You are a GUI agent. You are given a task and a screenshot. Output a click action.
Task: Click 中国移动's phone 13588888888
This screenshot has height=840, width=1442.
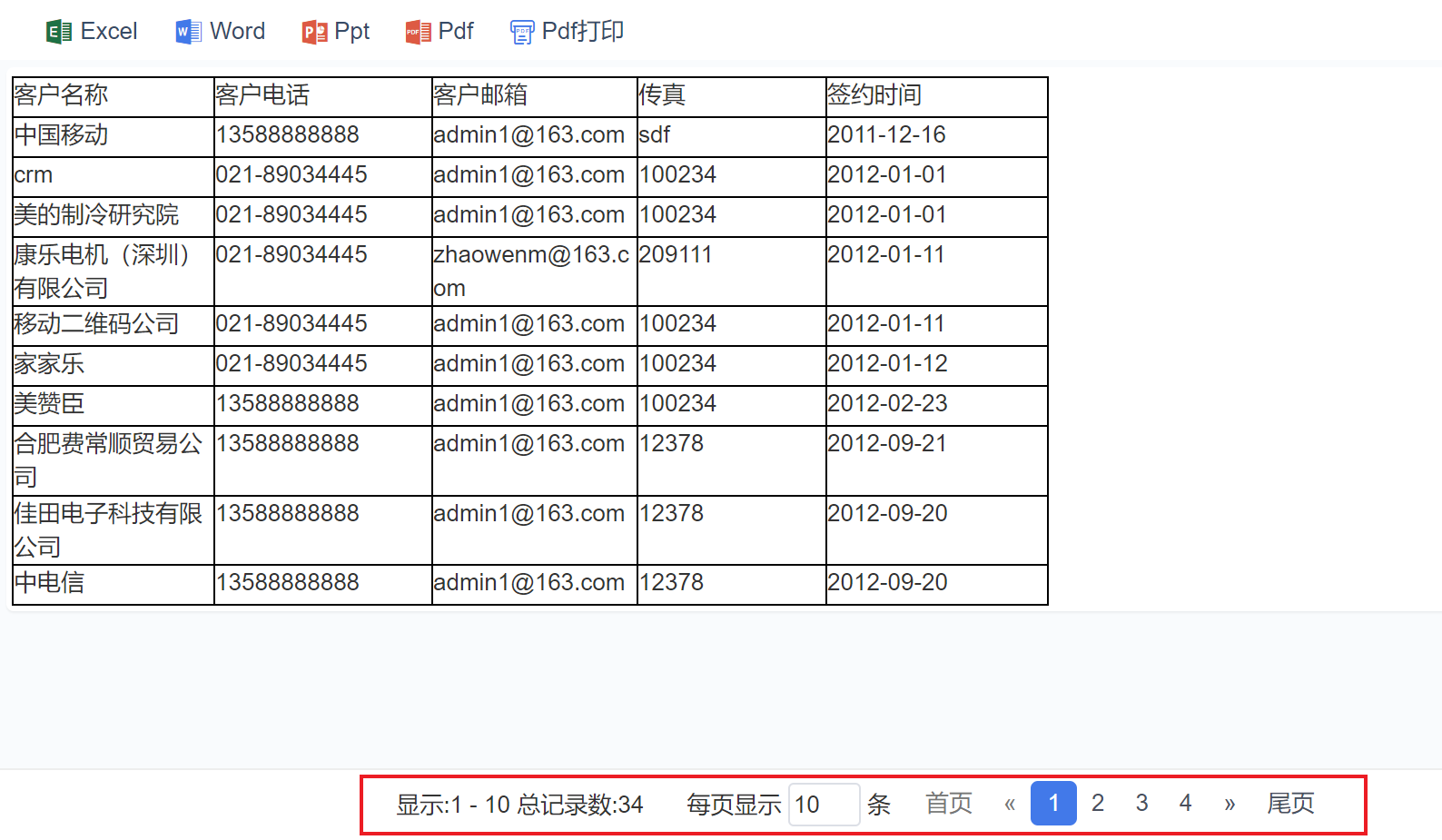[323, 137]
